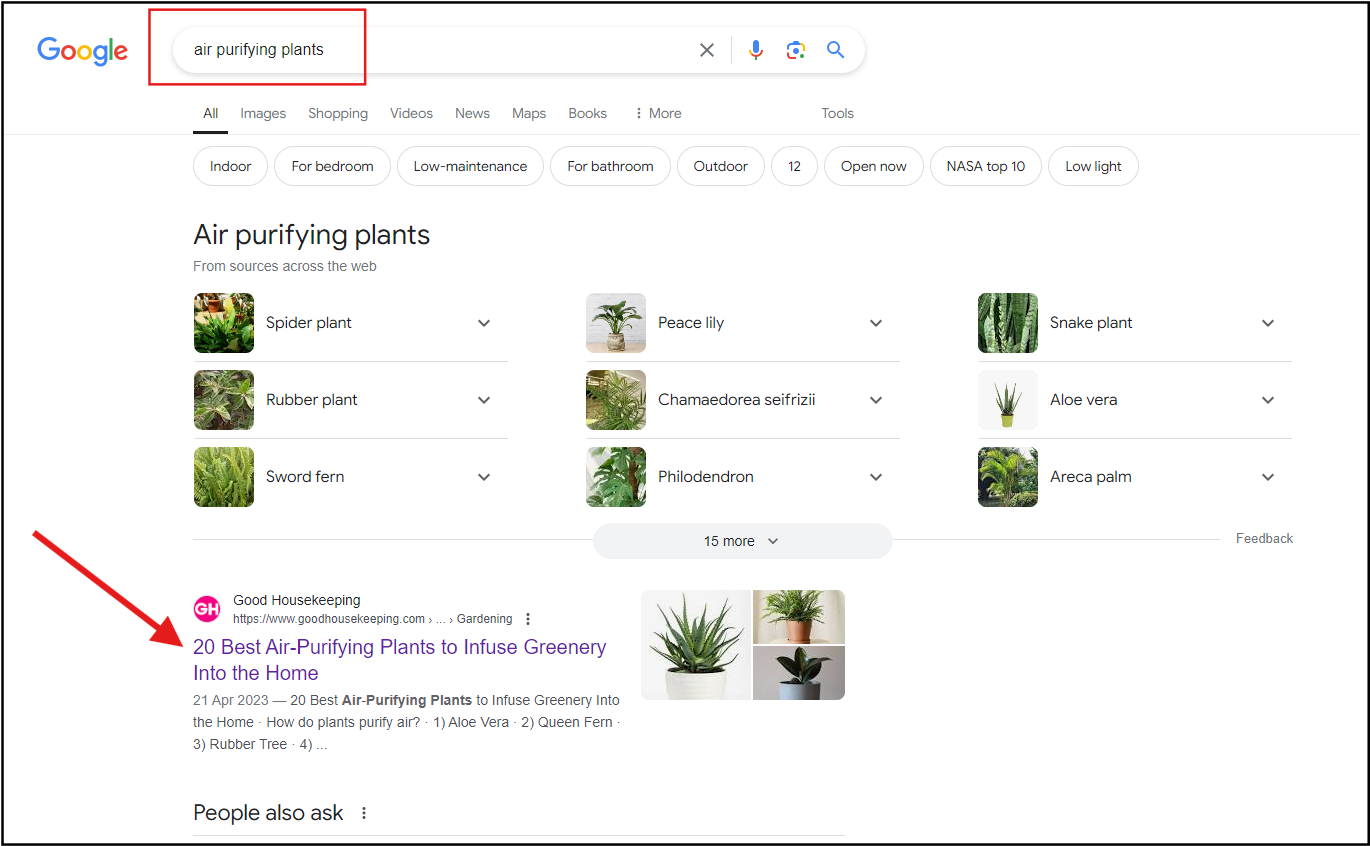
Task: Expand the Peace lily entry chevron
Action: [x=876, y=323]
